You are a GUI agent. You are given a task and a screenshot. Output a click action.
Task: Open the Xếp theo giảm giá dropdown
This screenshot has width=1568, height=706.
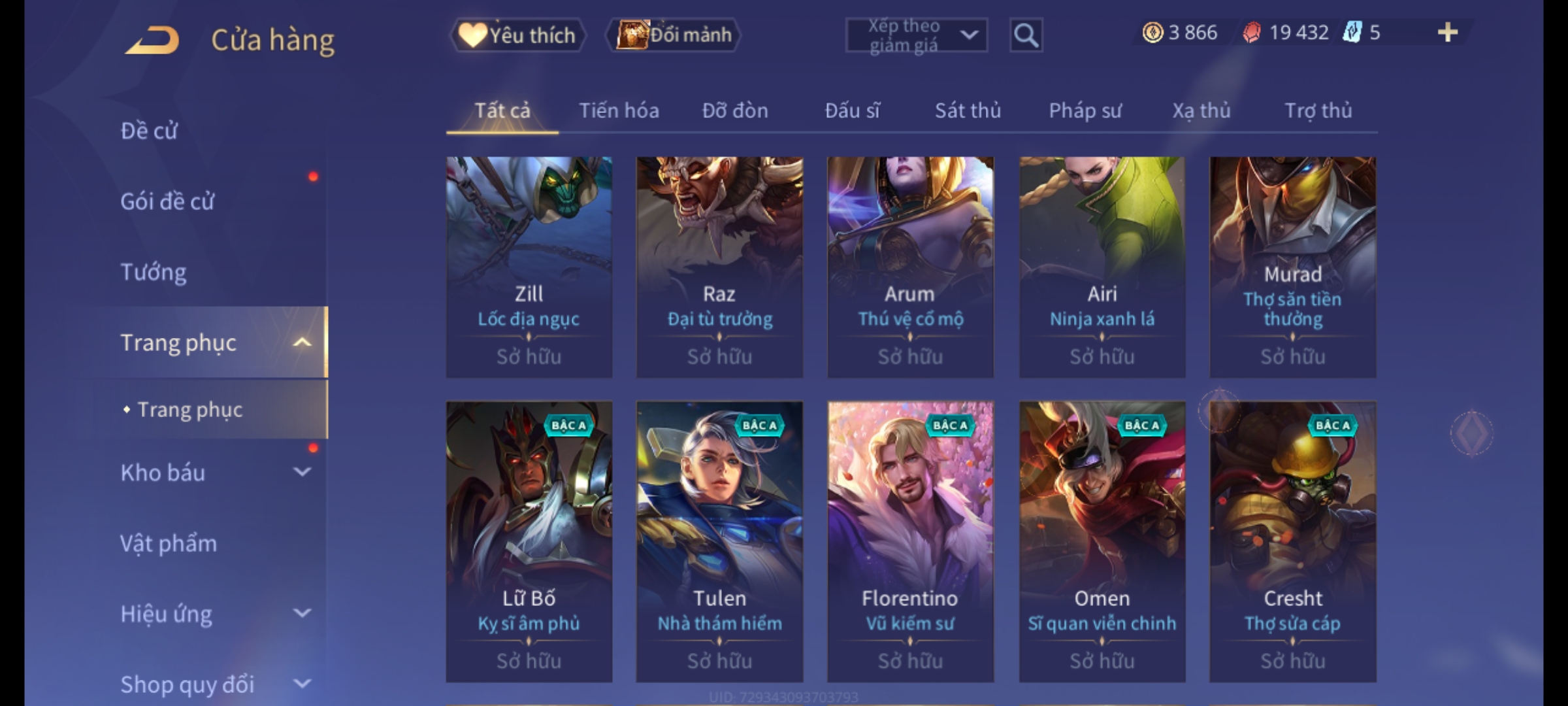pos(917,35)
